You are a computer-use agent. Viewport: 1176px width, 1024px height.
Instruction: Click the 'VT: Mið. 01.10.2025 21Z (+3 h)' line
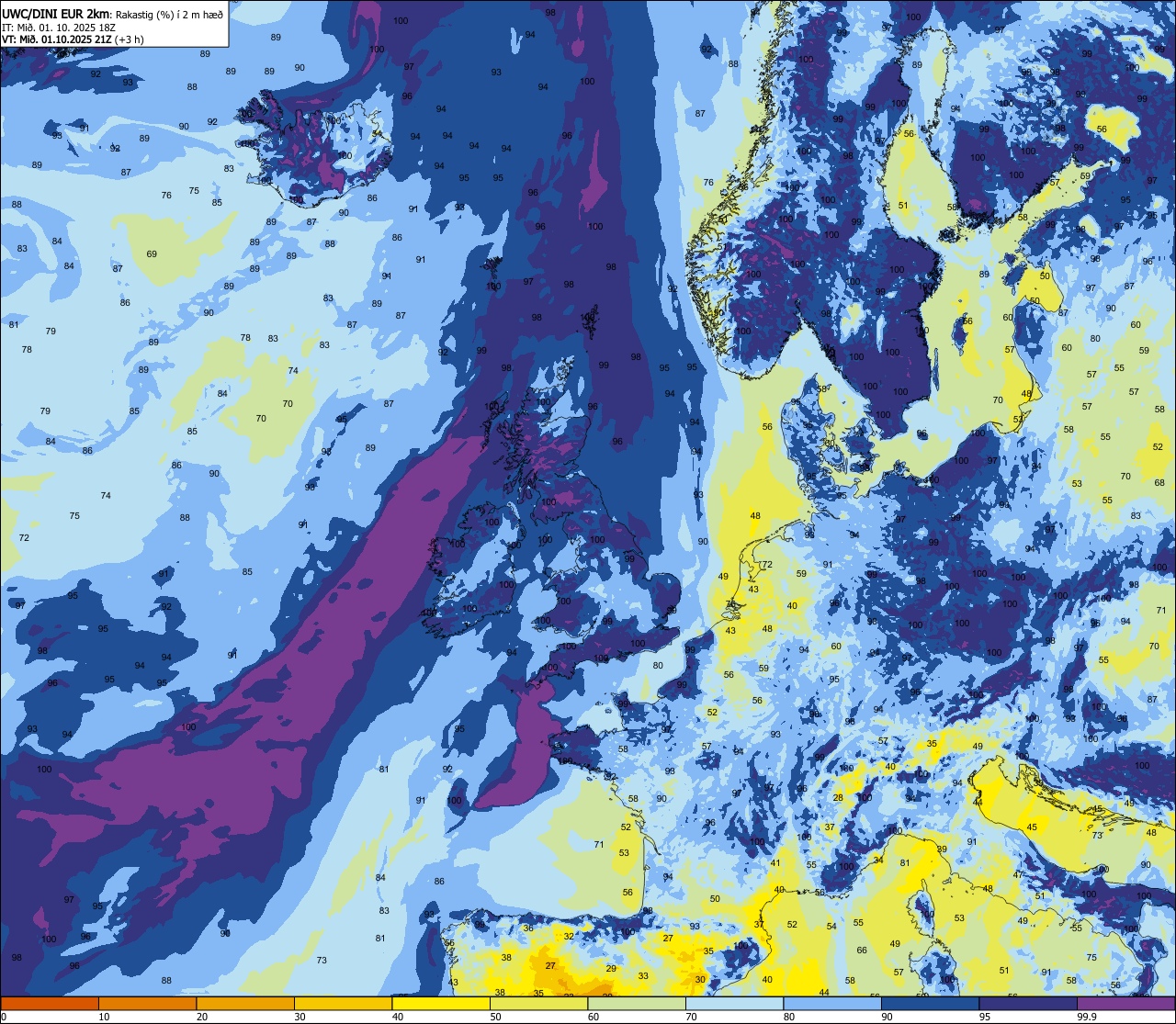[x=73, y=39]
